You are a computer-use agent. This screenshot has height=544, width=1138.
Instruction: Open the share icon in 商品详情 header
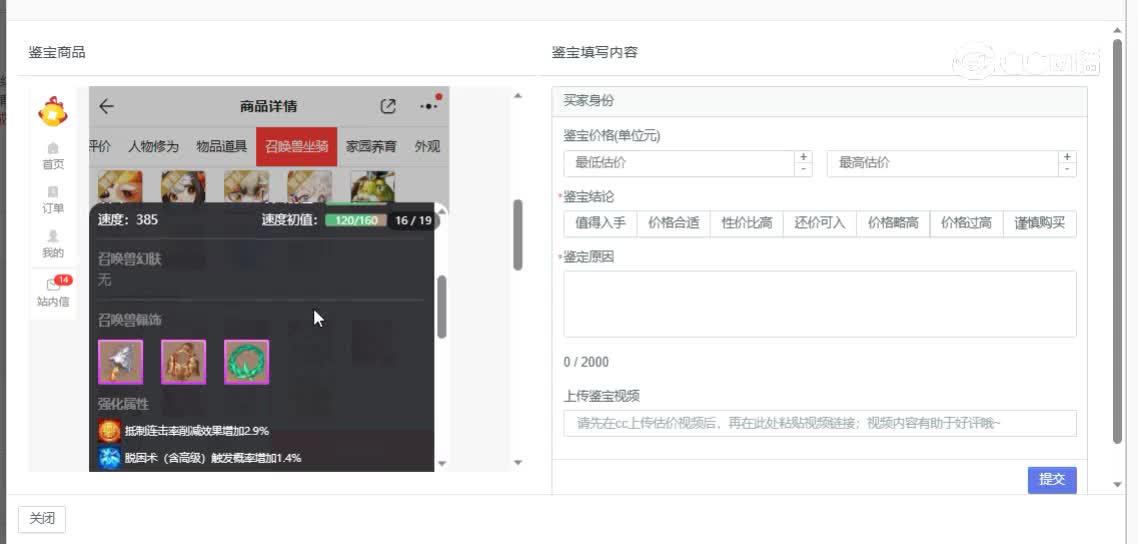(388, 107)
